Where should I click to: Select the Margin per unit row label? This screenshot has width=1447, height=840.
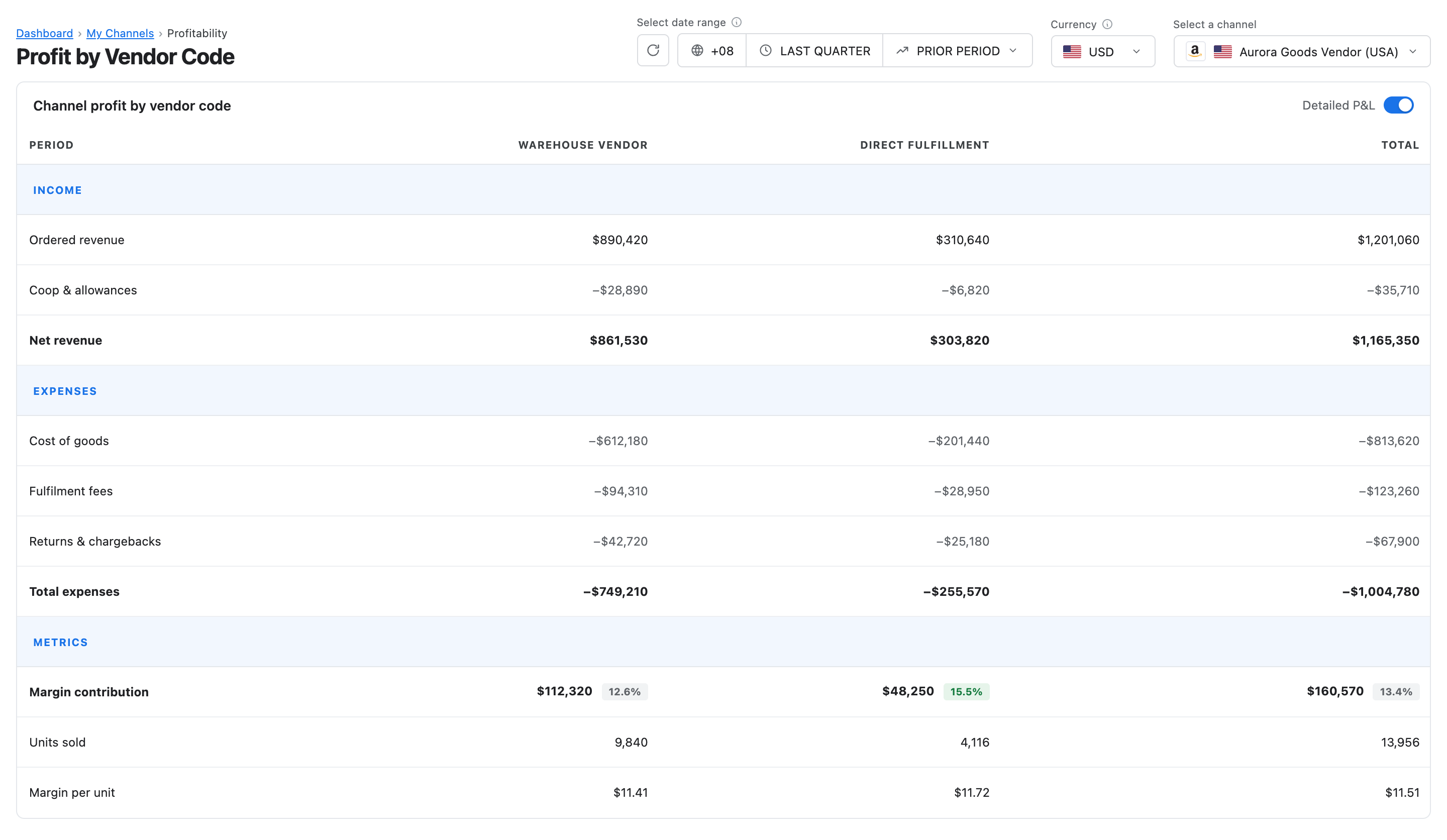coord(72,792)
